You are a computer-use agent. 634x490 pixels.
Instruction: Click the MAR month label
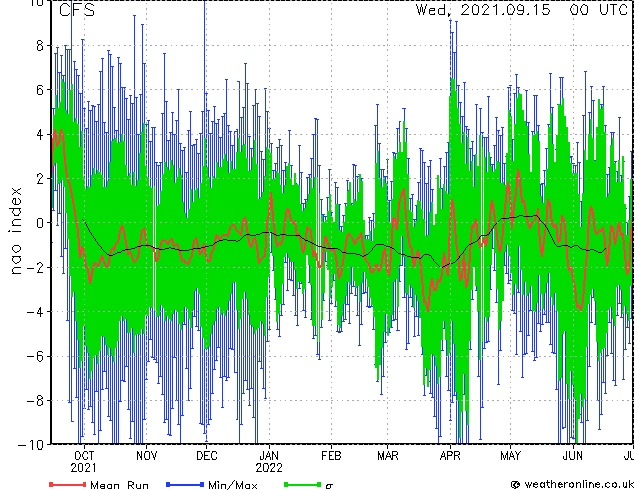tap(388, 456)
